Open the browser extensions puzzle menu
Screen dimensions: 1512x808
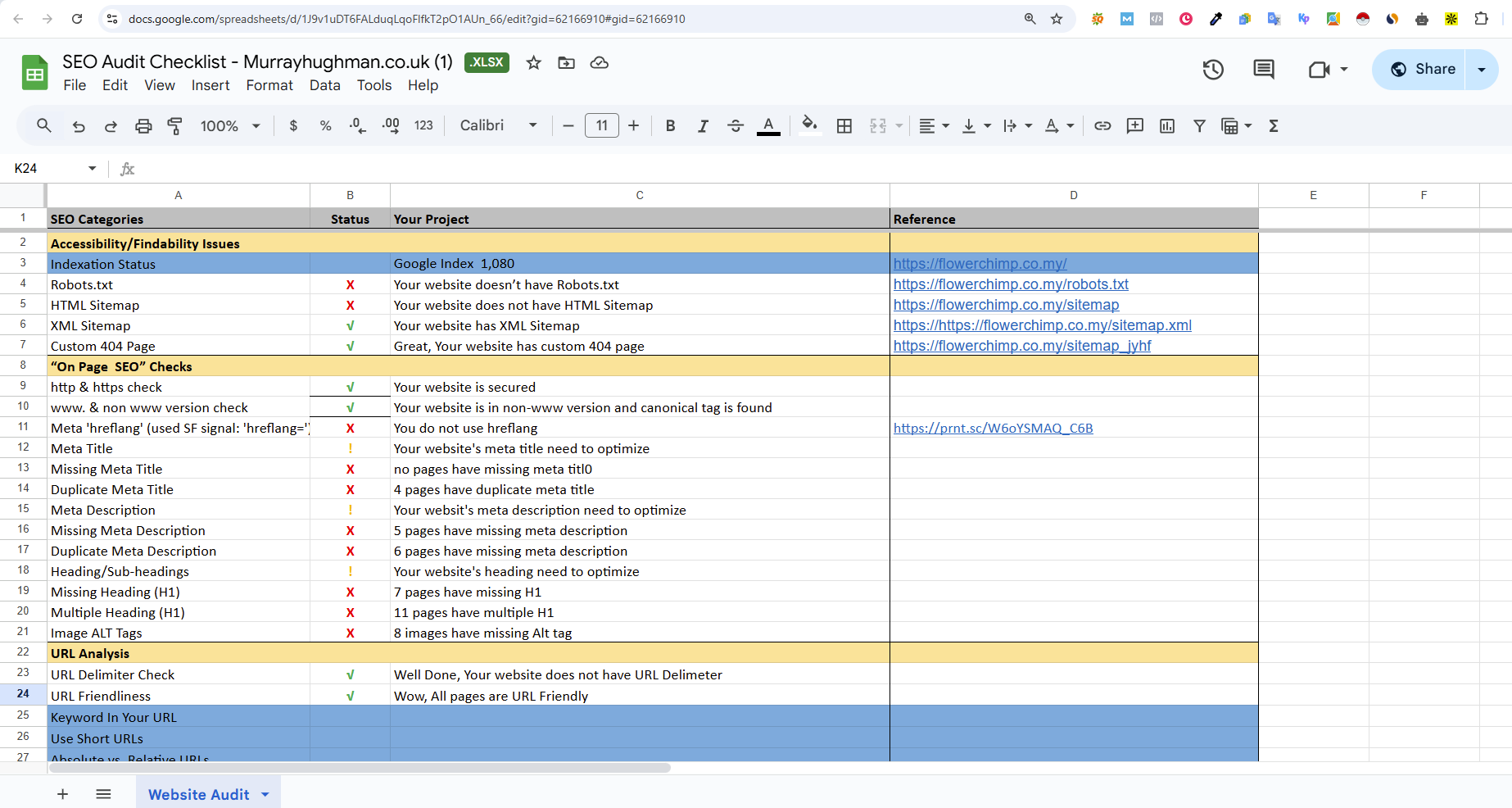pyautogui.click(x=1481, y=19)
